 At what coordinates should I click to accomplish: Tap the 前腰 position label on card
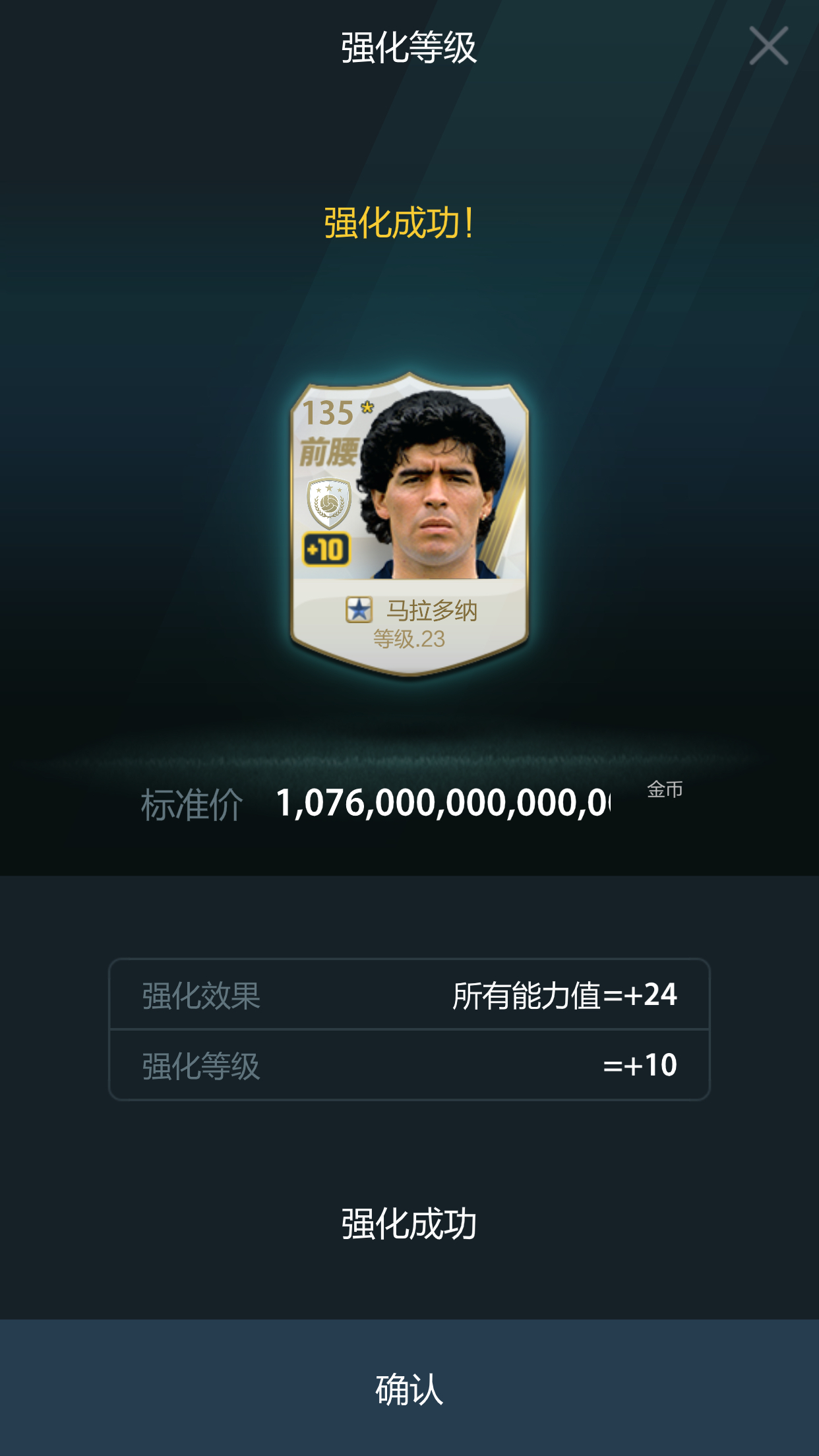pyautogui.click(x=328, y=452)
